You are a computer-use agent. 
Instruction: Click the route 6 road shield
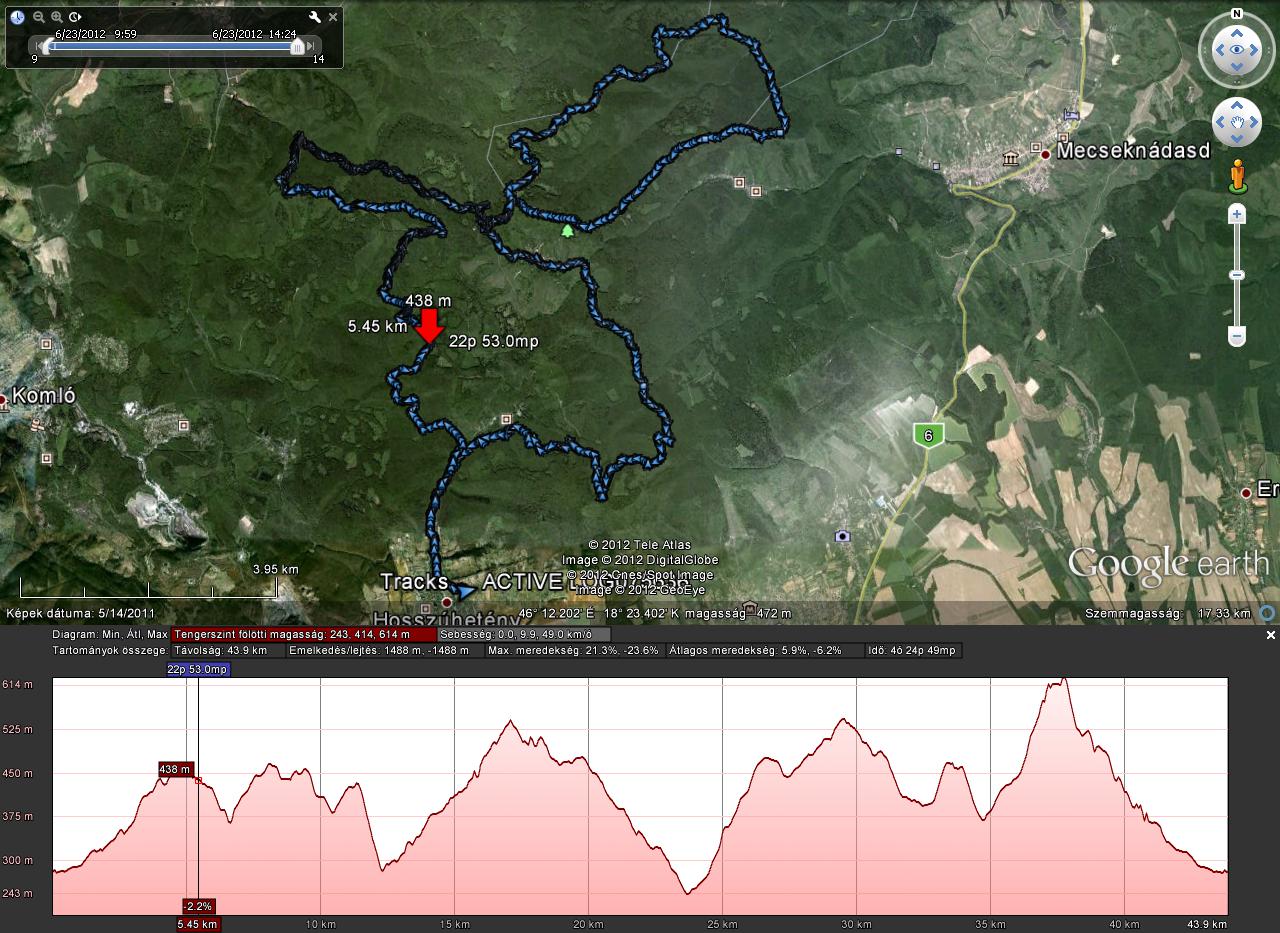tap(928, 435)
